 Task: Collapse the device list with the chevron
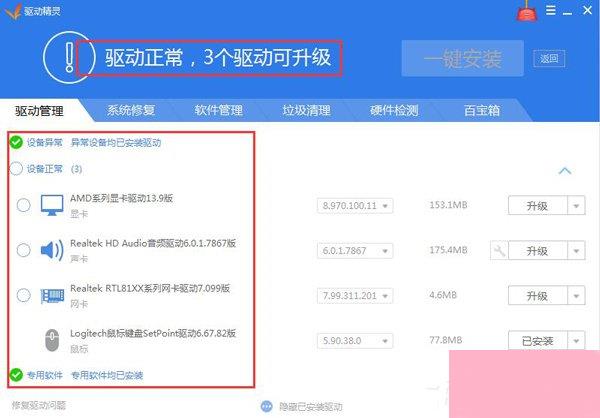point(565,171)
